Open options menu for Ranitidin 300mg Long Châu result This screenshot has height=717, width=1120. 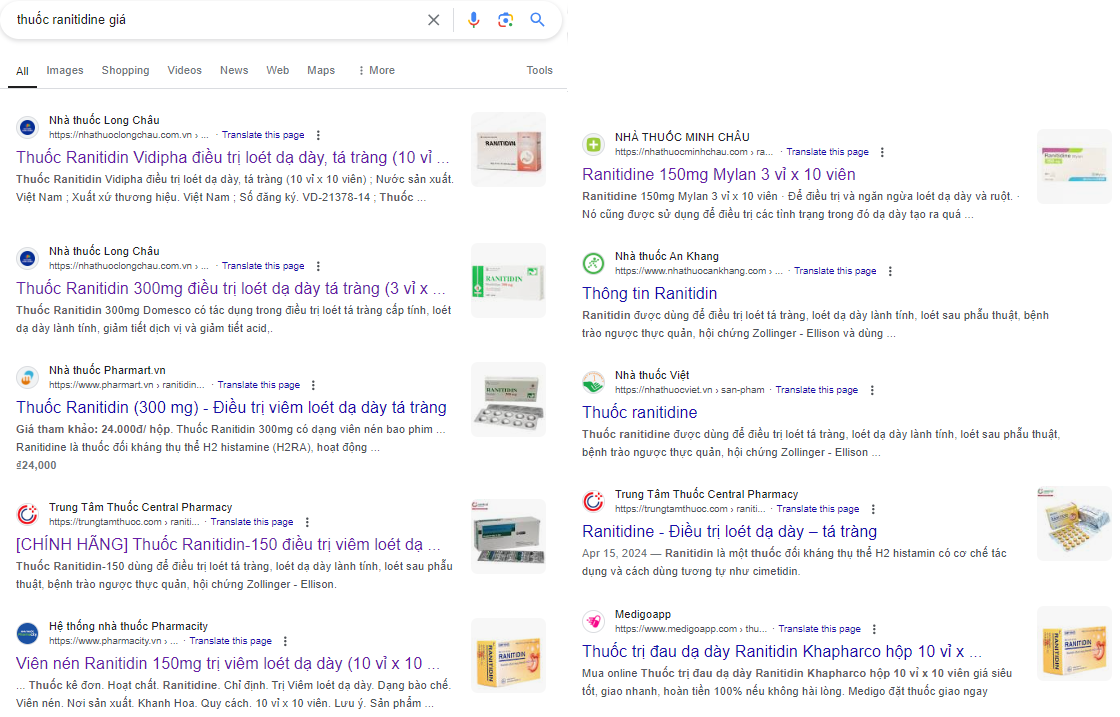[x=318, y=266]
